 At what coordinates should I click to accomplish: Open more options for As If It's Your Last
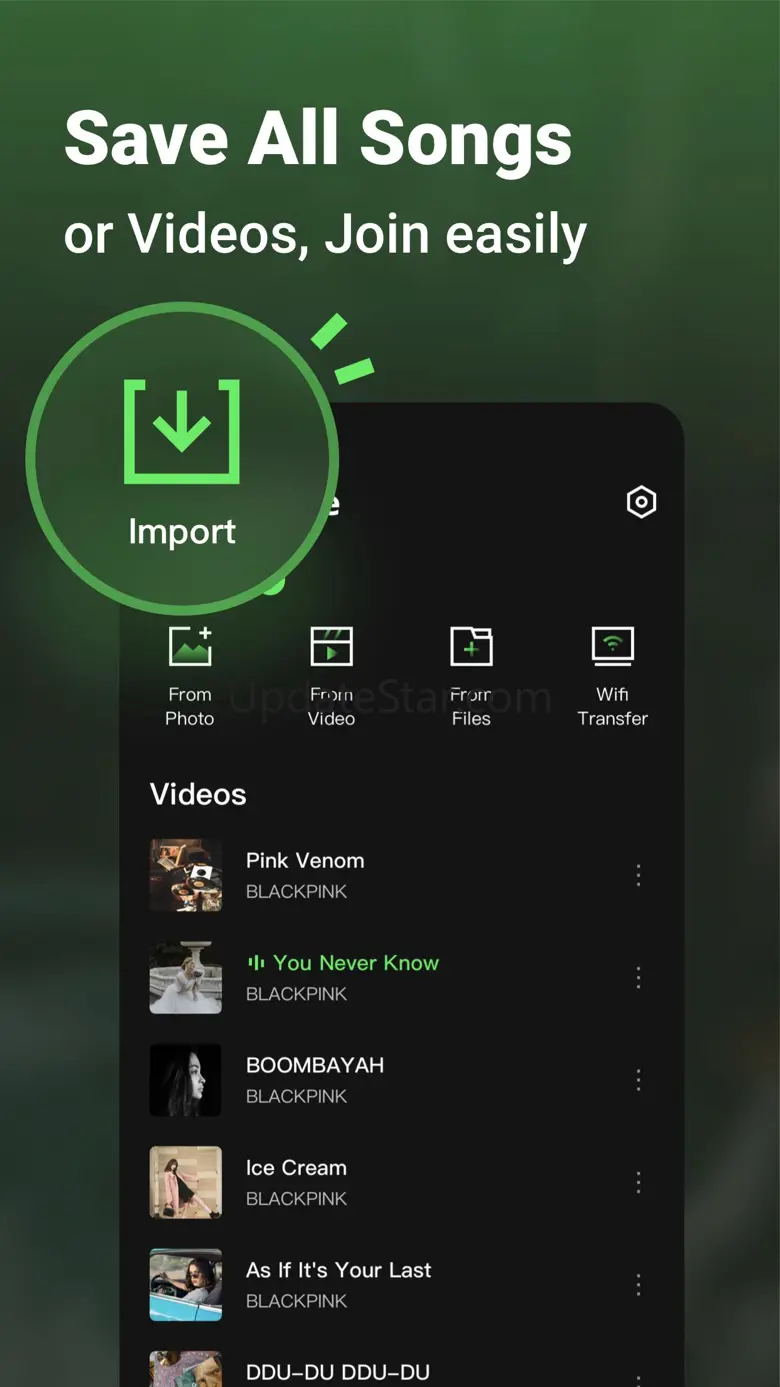click(x=638, y=1285)
